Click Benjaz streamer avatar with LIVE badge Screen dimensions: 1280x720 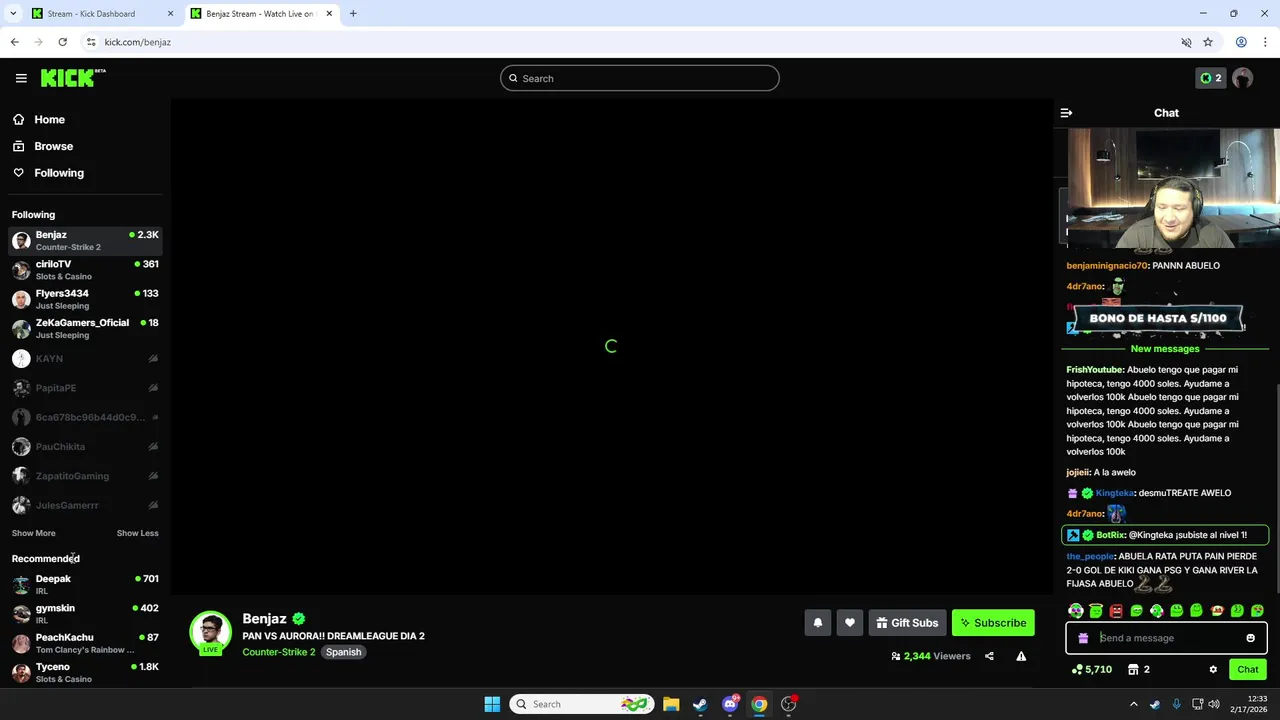210,633
